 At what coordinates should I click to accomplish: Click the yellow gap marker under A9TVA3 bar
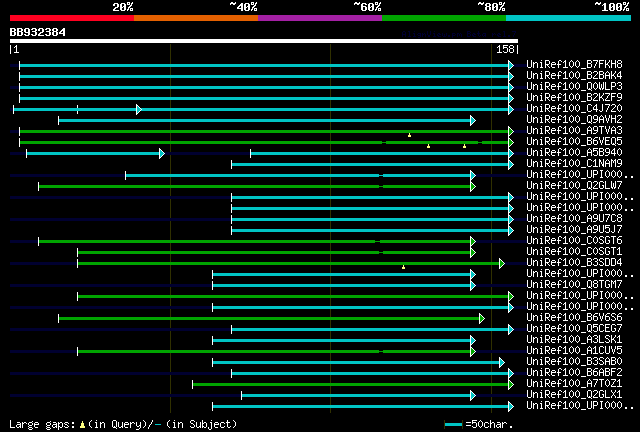coord(409,135)
